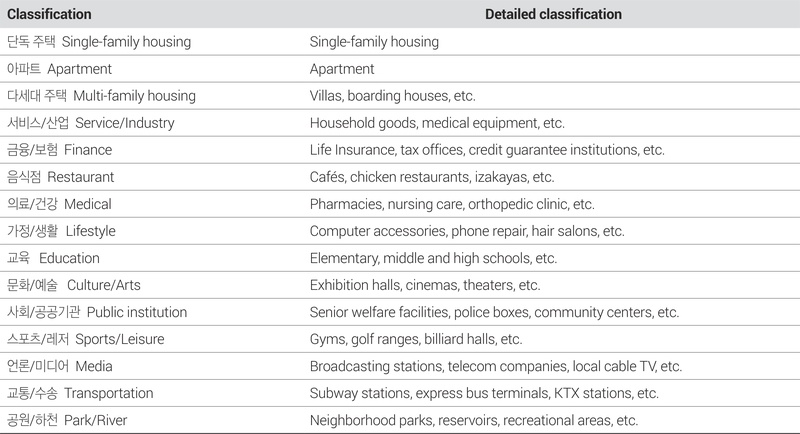Viewport: 800px width, 434px height.
Task: Click 'Household goods, medical equipment, etc.' cell
Action: click(437, 123)
